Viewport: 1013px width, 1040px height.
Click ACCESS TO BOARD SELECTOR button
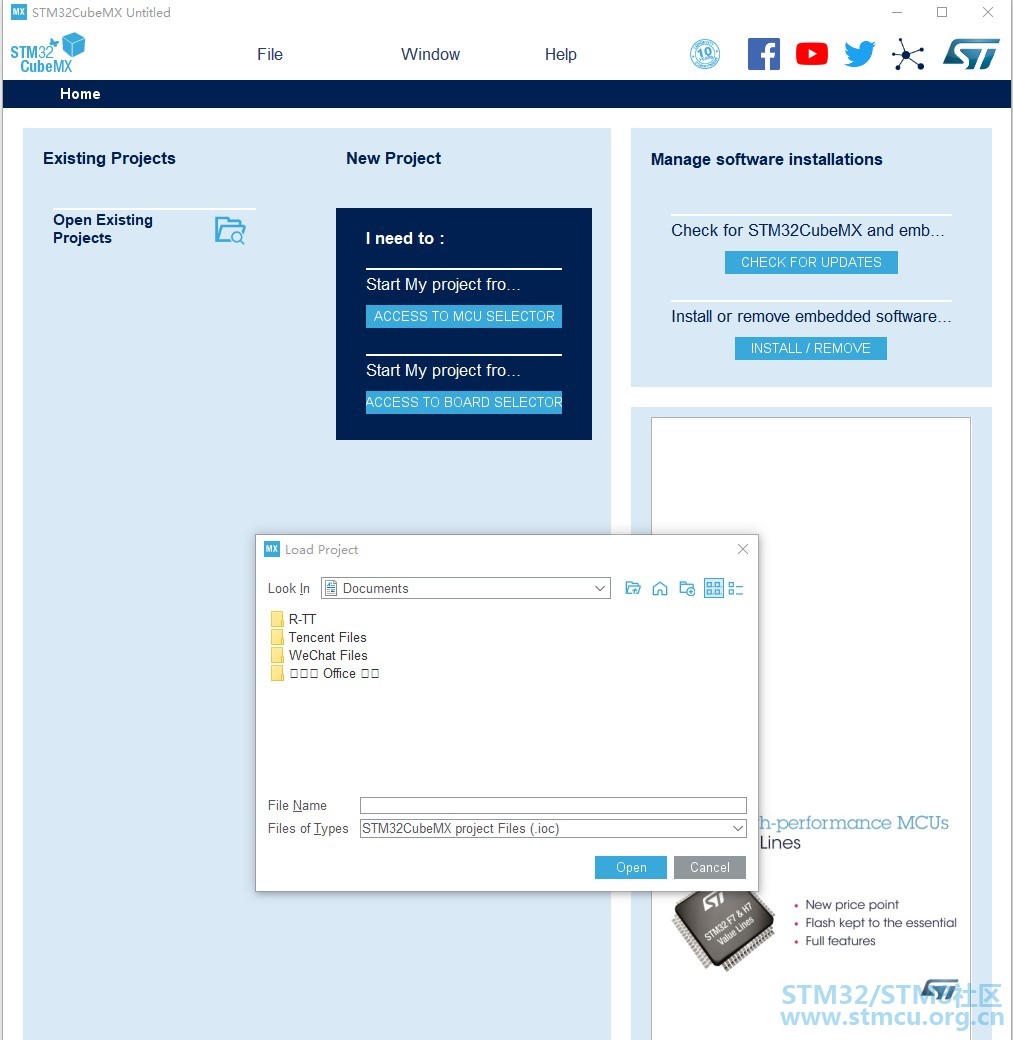click(464, 403)
